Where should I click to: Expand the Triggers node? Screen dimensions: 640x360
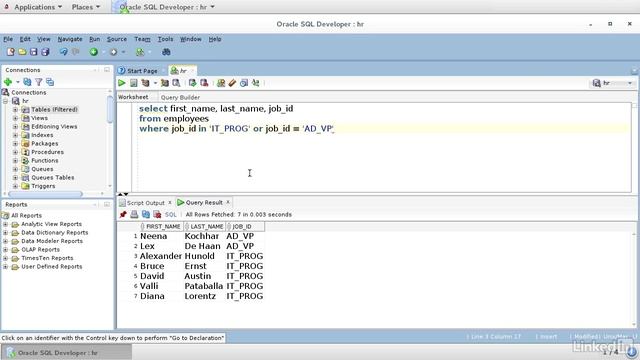tap(15, 186)
